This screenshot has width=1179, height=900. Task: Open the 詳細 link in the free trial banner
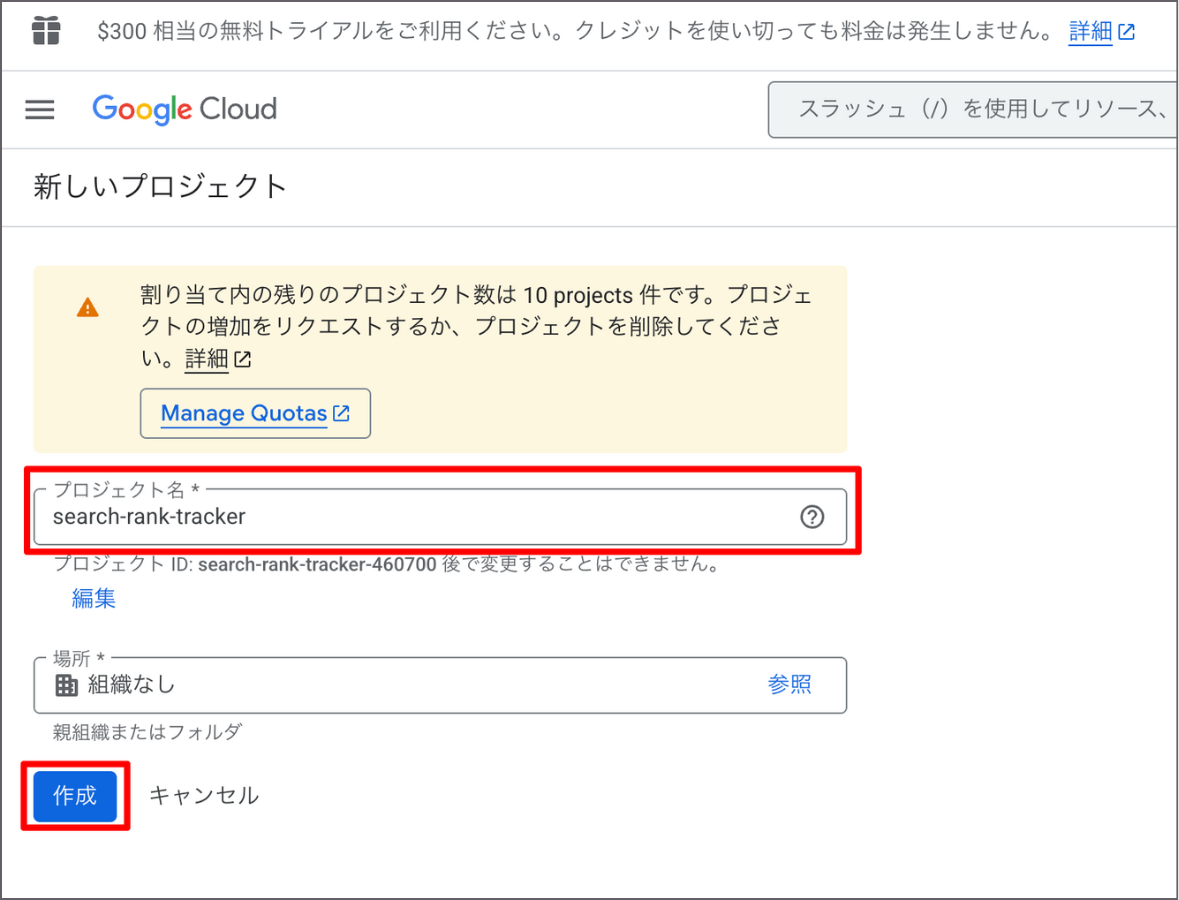point(1101,32)
